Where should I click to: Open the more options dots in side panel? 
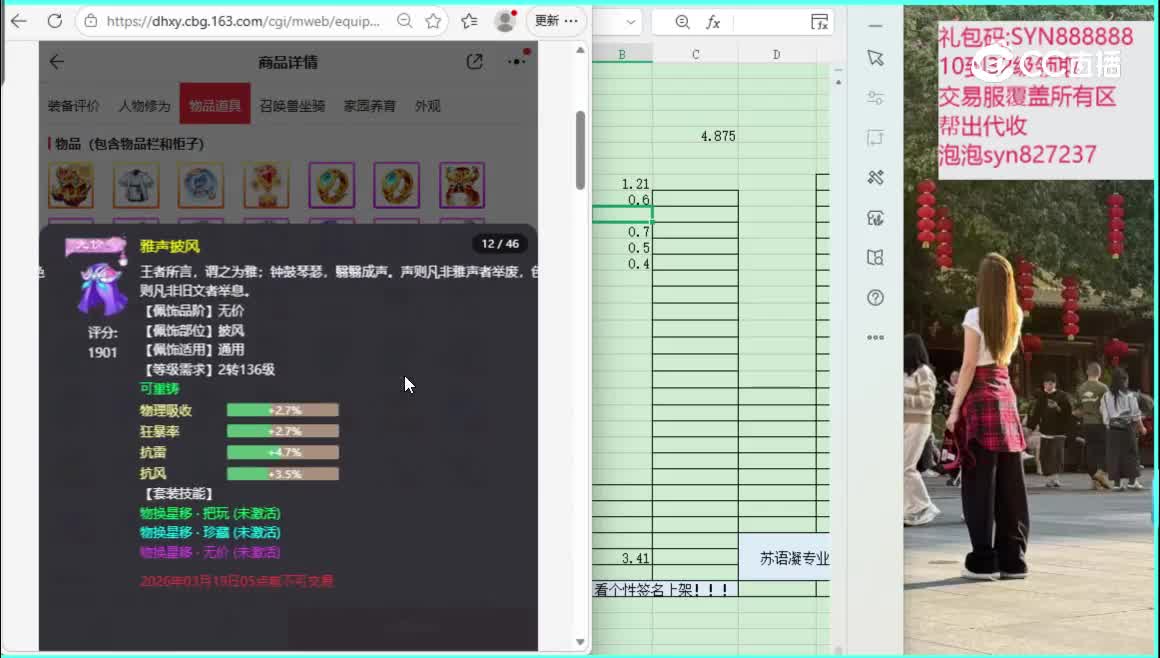875,338
